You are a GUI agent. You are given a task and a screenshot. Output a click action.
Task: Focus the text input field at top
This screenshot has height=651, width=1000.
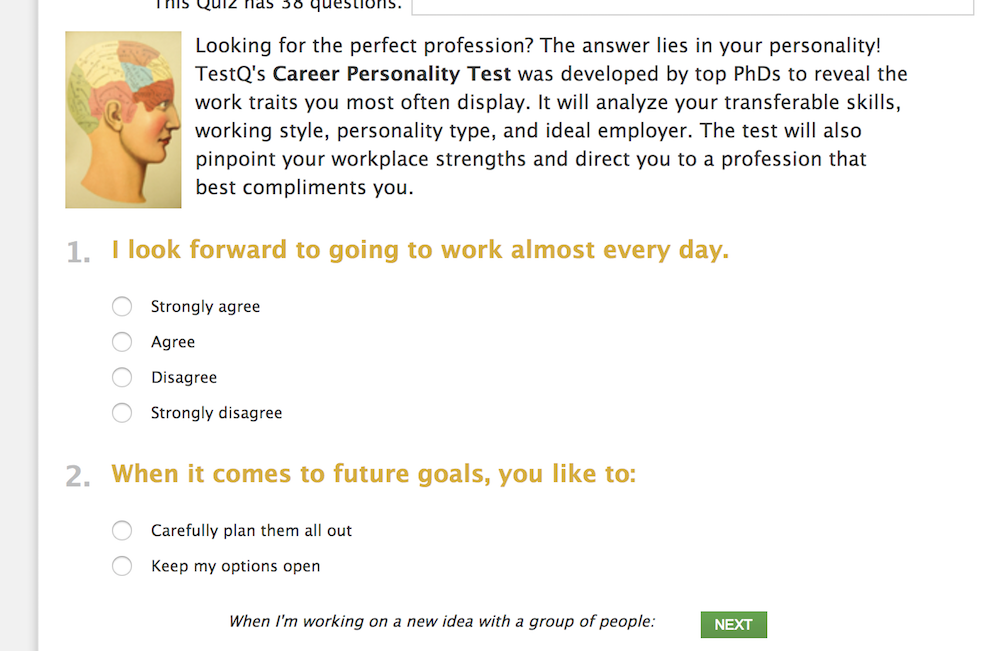pyautogui.click(x=692, y=6)
